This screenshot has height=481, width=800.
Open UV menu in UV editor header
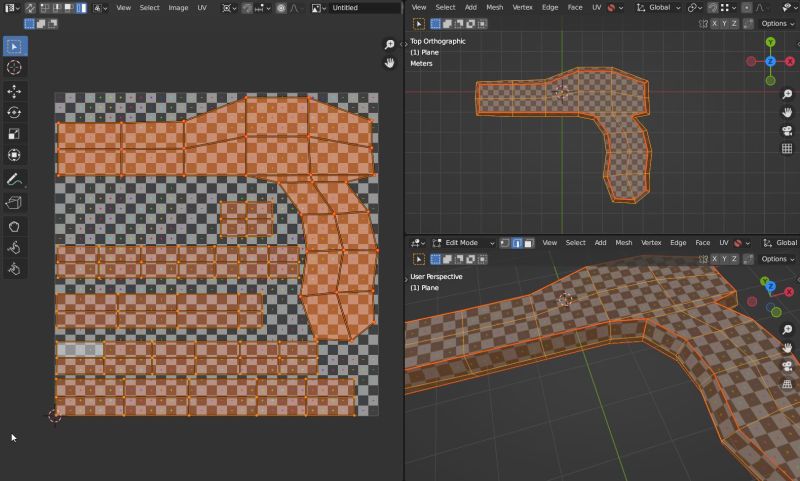[202, 8]
